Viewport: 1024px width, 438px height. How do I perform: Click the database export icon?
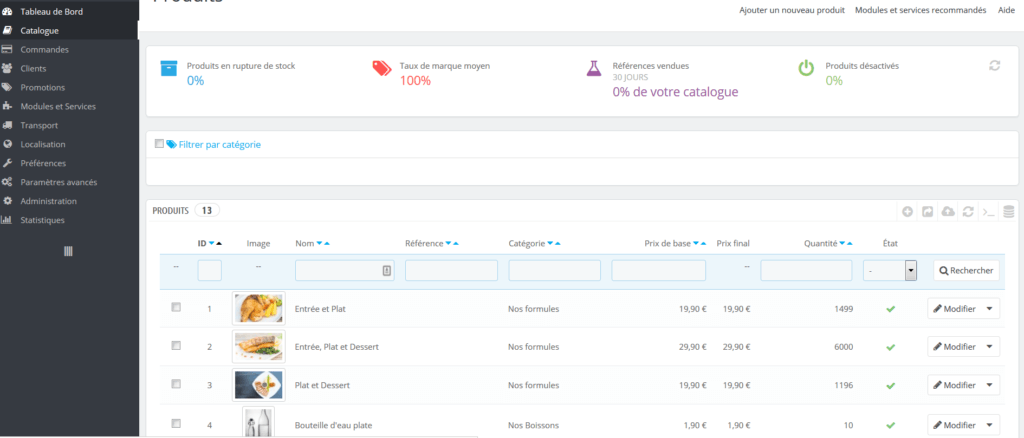point(1009,211)
